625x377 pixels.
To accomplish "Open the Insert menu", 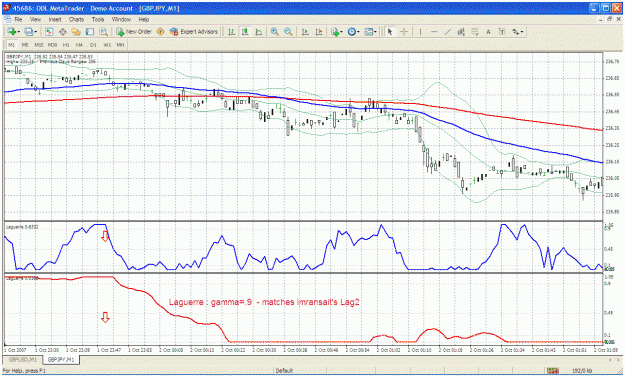I will (55, 19).
